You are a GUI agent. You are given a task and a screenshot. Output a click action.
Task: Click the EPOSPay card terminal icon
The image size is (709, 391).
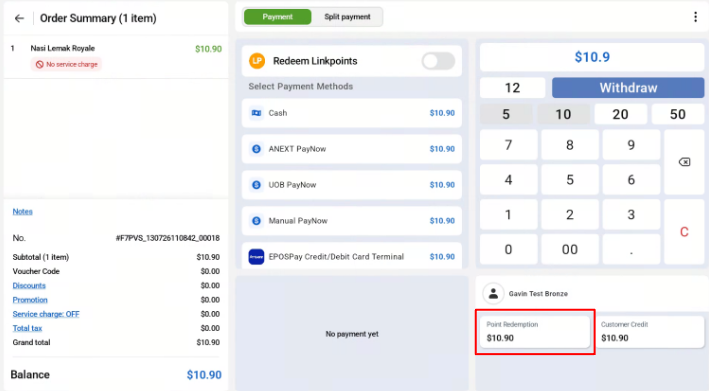(256, 257)
